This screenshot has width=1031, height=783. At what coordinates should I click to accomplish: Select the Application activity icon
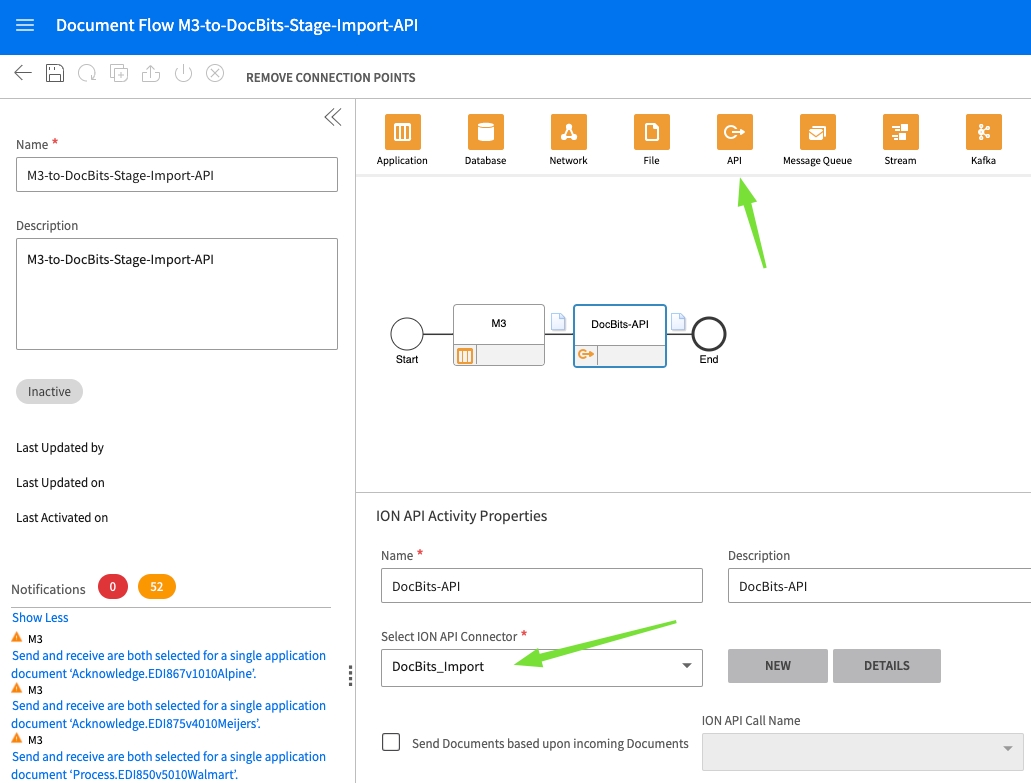pyautogui.click(x=402, y=132)
